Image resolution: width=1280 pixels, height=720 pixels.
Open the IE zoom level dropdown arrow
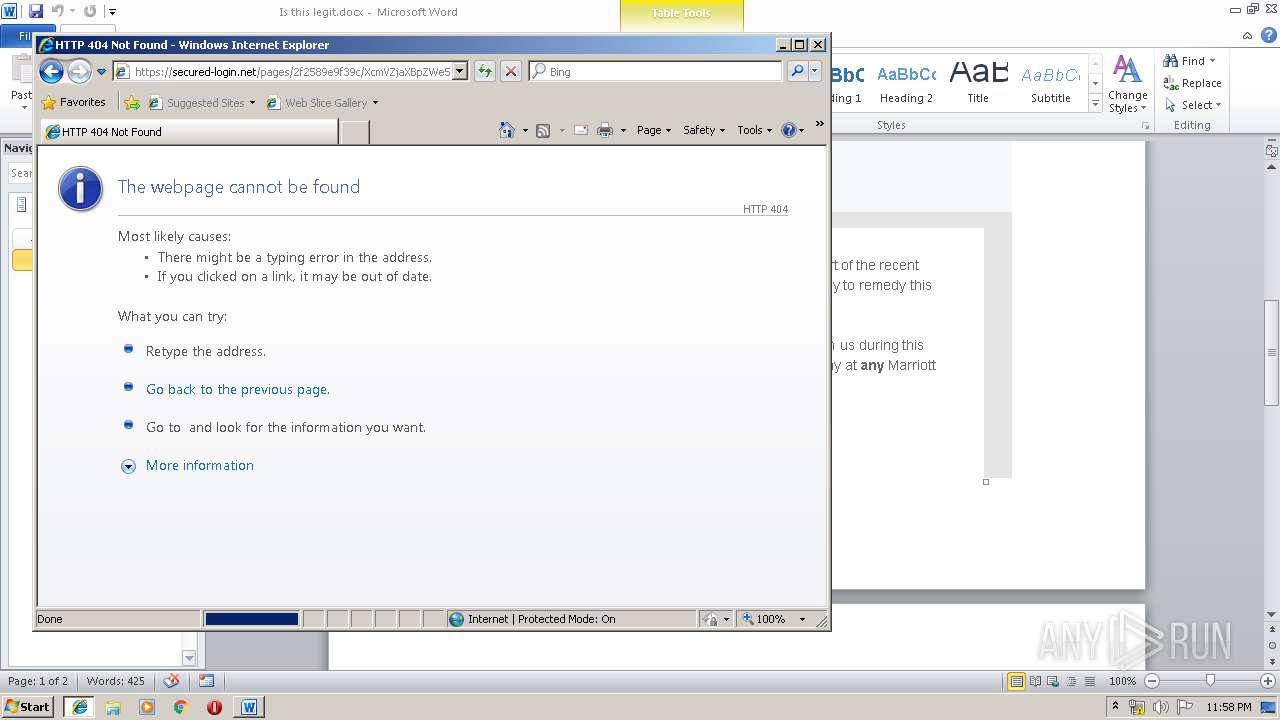click(801, 619)
